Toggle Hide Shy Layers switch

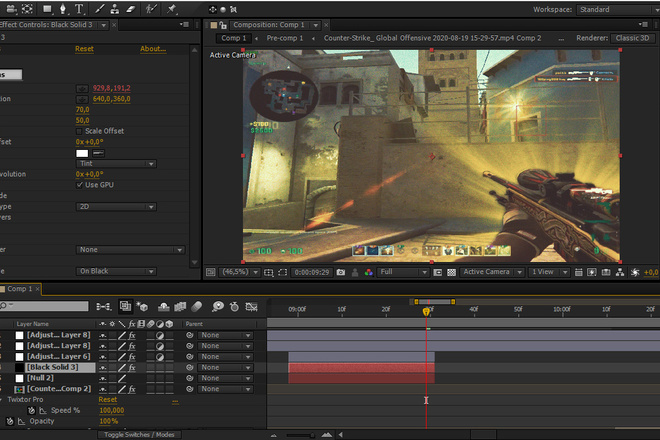pos(163,307)
